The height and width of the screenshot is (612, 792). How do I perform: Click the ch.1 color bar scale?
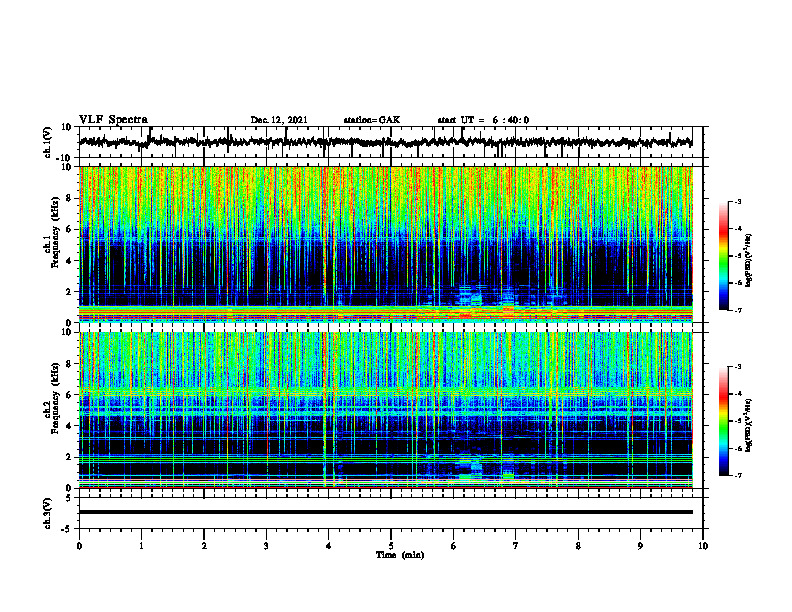(x=724, y=256)
